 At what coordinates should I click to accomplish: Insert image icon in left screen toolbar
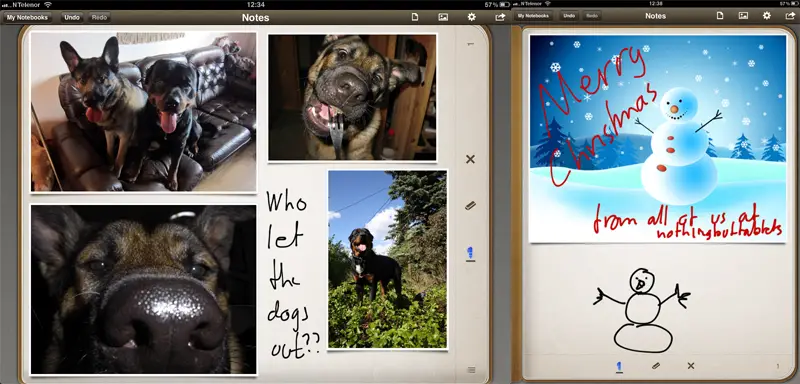click(x=443, y=17)
